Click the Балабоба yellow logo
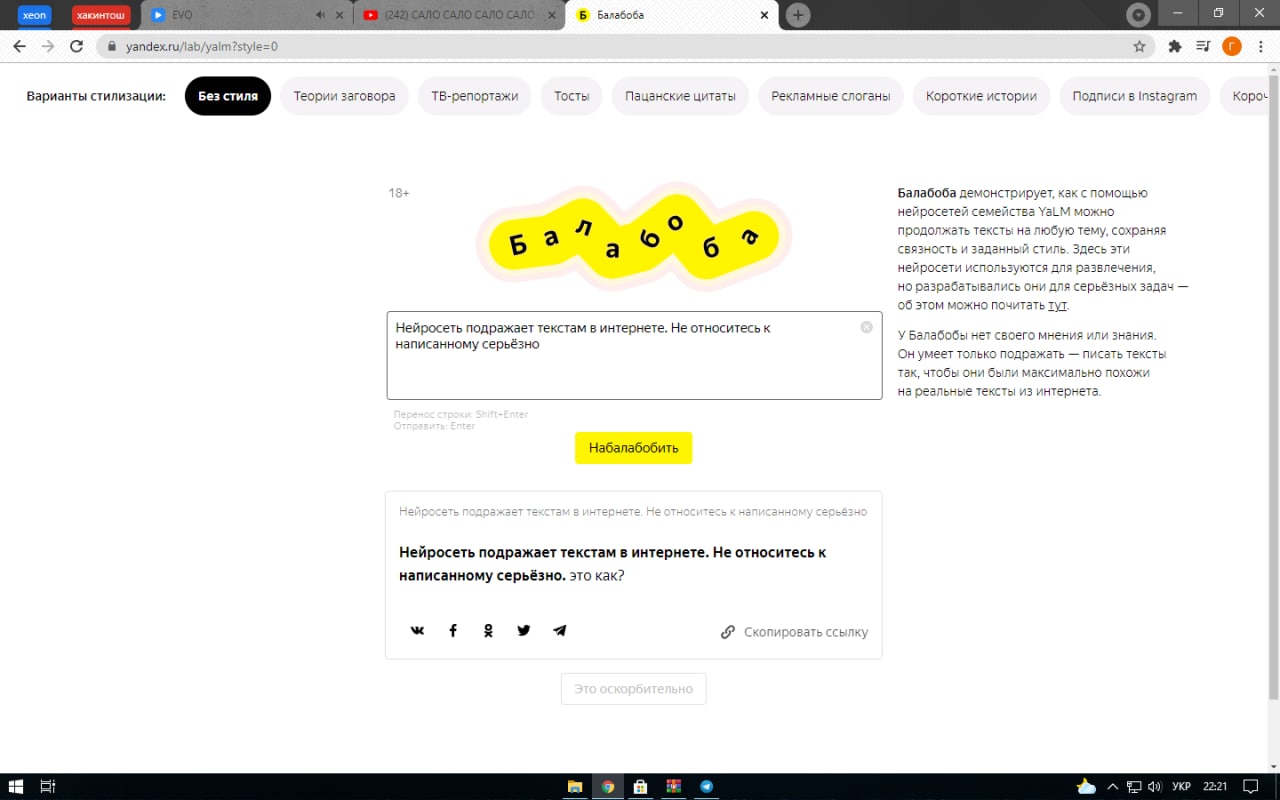This screenshot has width=1280, height=800. [x=633, y=239]
